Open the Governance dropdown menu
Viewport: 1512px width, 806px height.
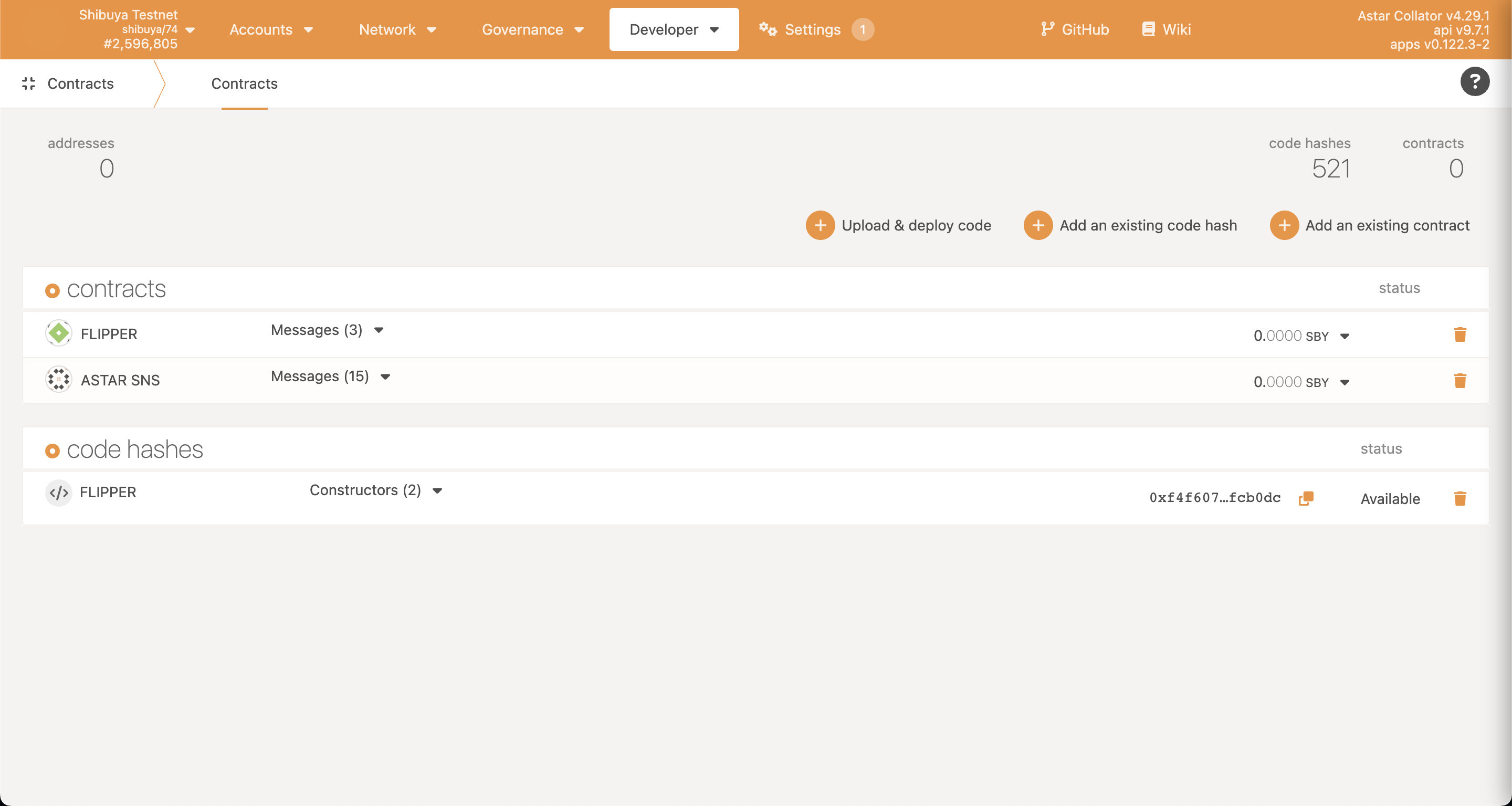532,29
